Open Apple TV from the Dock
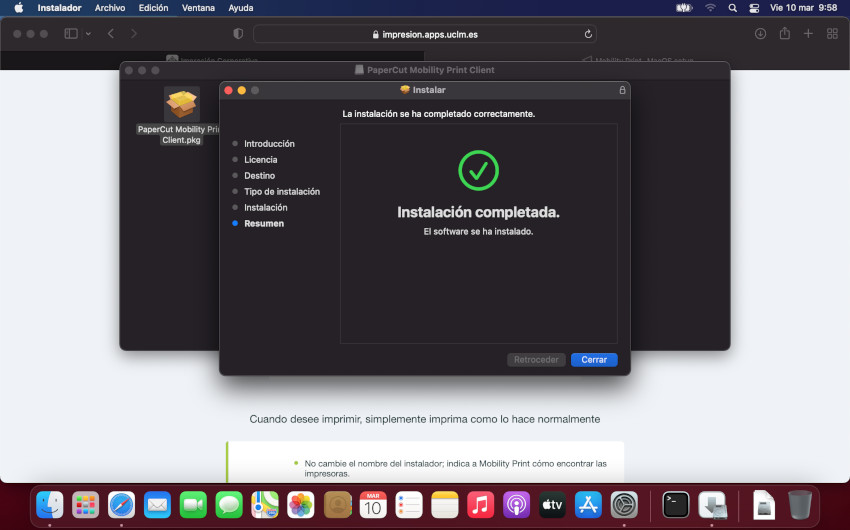This screenshot has width=850, height=530. click(x=552, y=505)
